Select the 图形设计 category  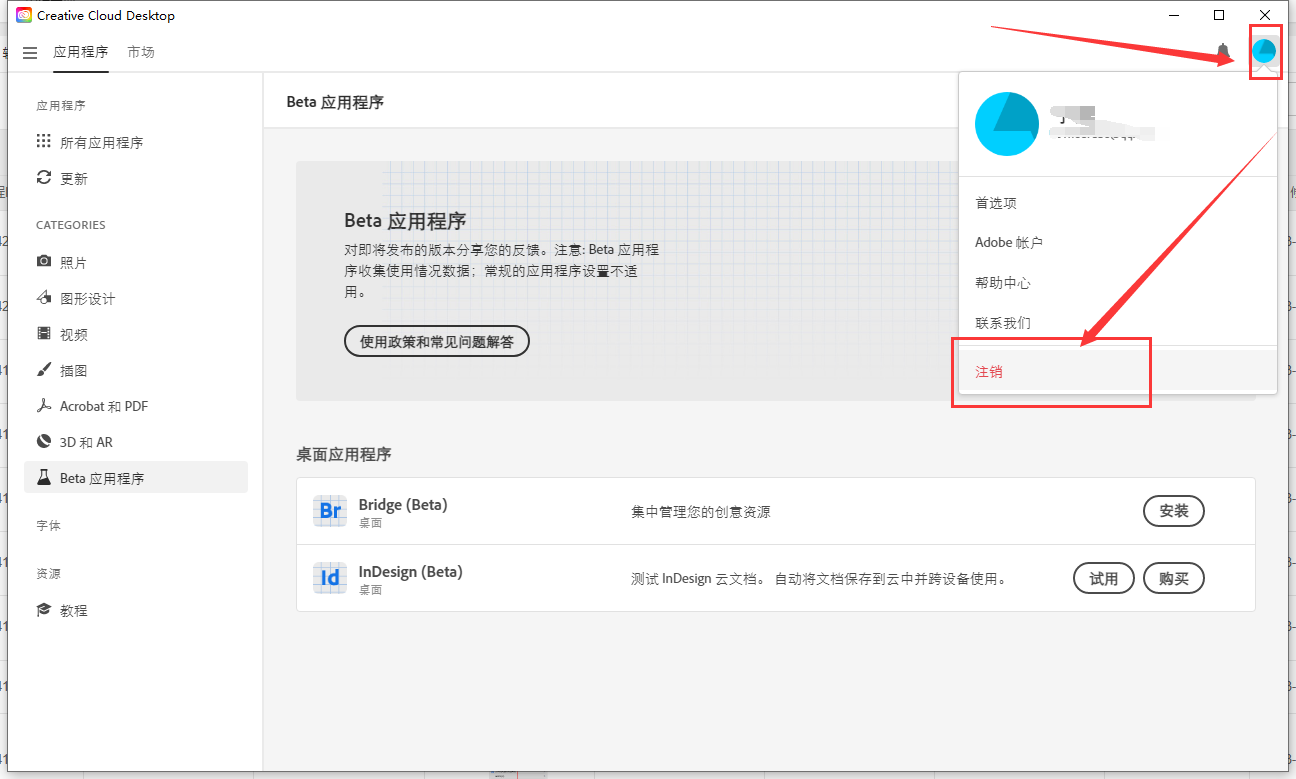point(136,298)
